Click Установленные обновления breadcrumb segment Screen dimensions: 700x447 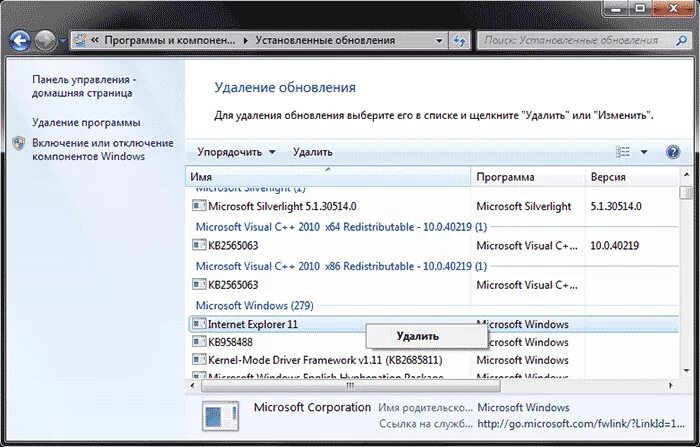325,41
